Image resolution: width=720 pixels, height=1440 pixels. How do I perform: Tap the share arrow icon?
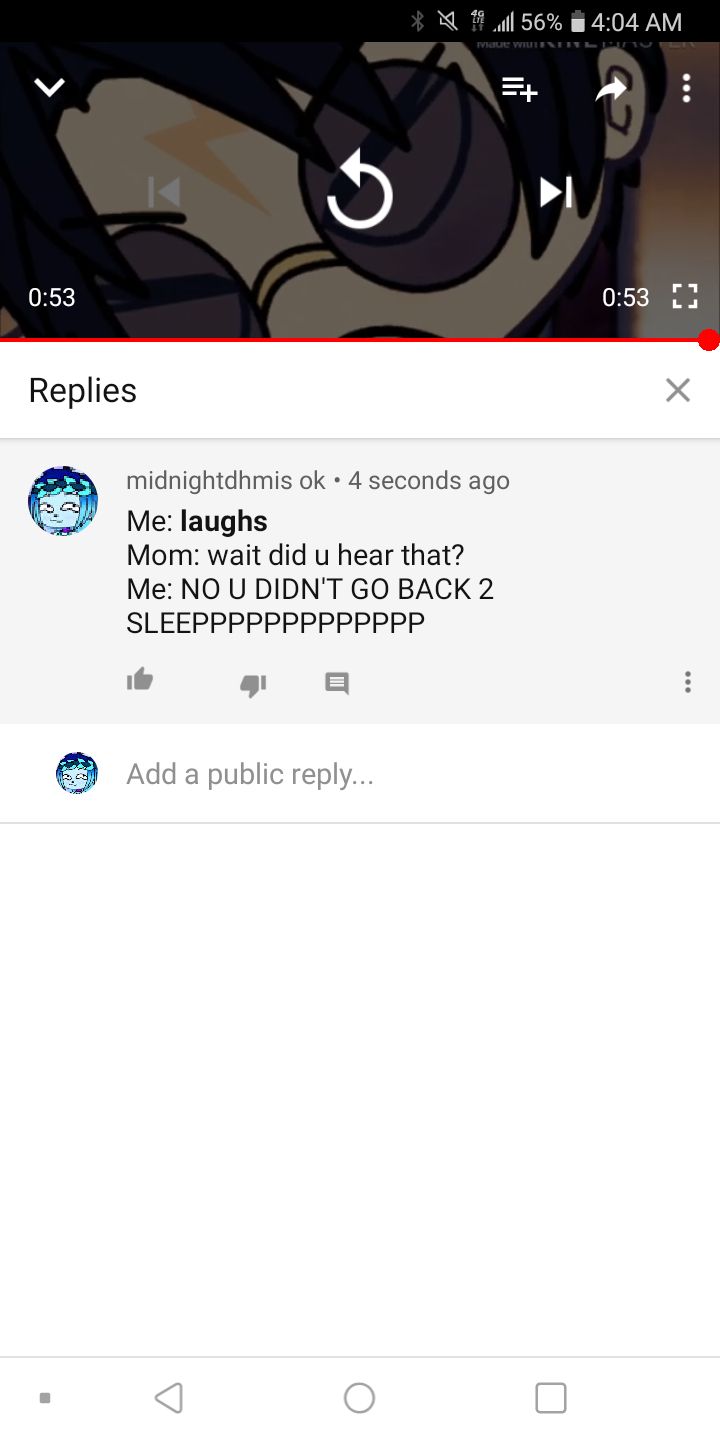pos(609,89)
